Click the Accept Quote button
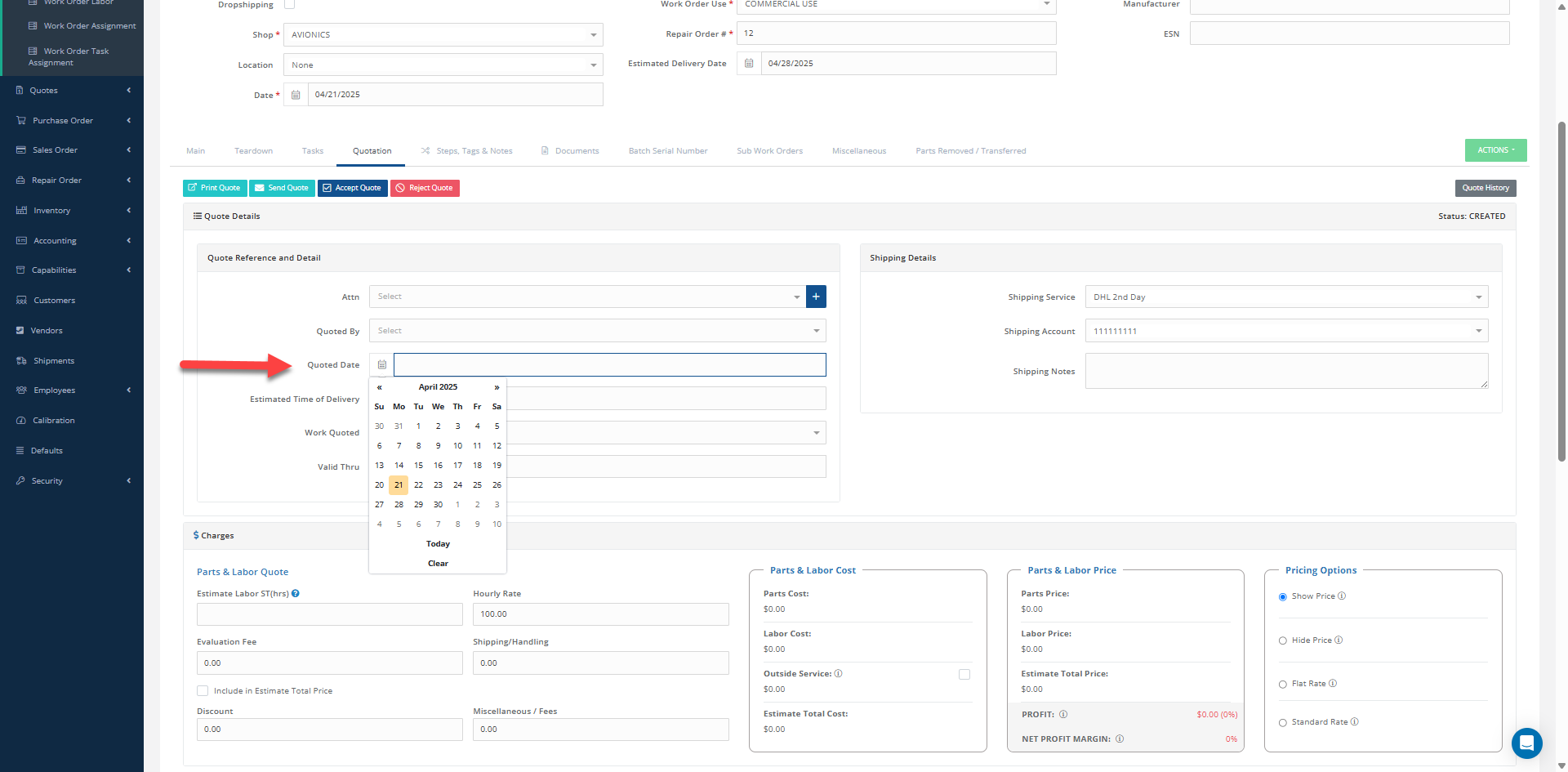 coord(352,188)
